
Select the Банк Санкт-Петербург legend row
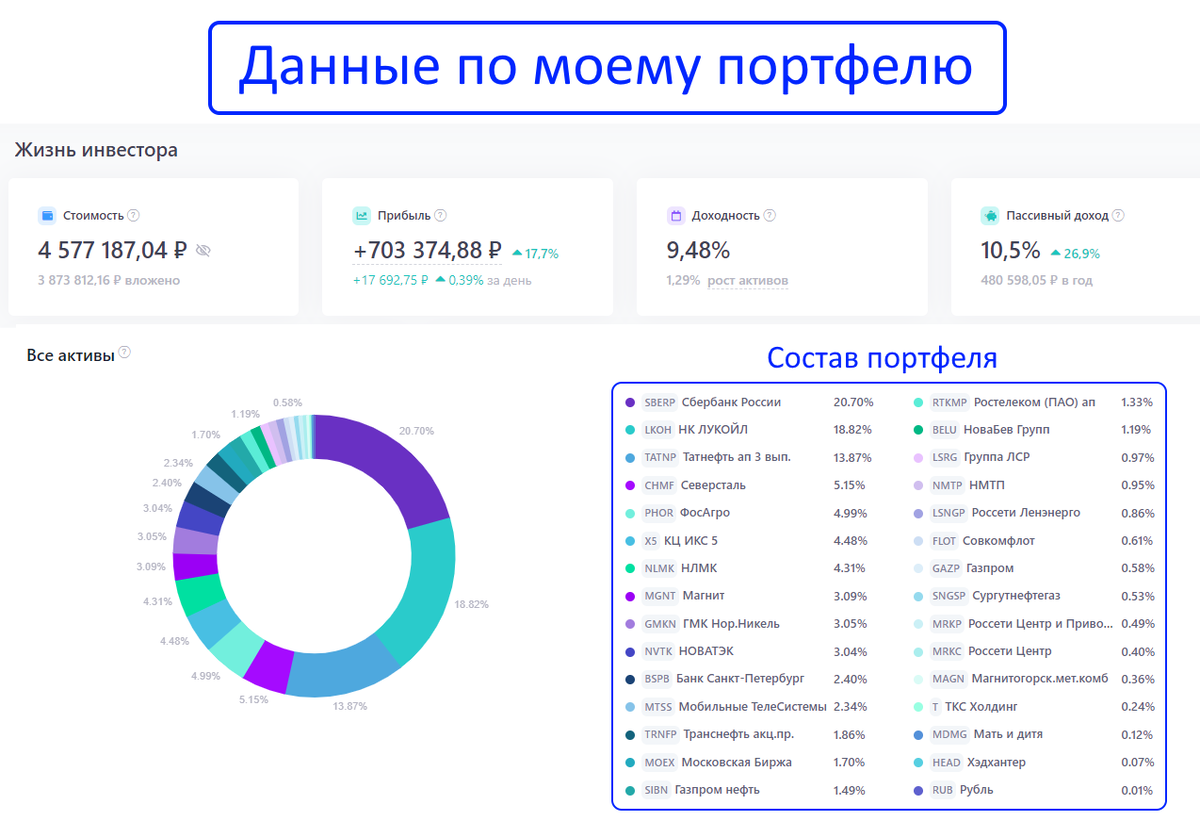pos(750,679)
